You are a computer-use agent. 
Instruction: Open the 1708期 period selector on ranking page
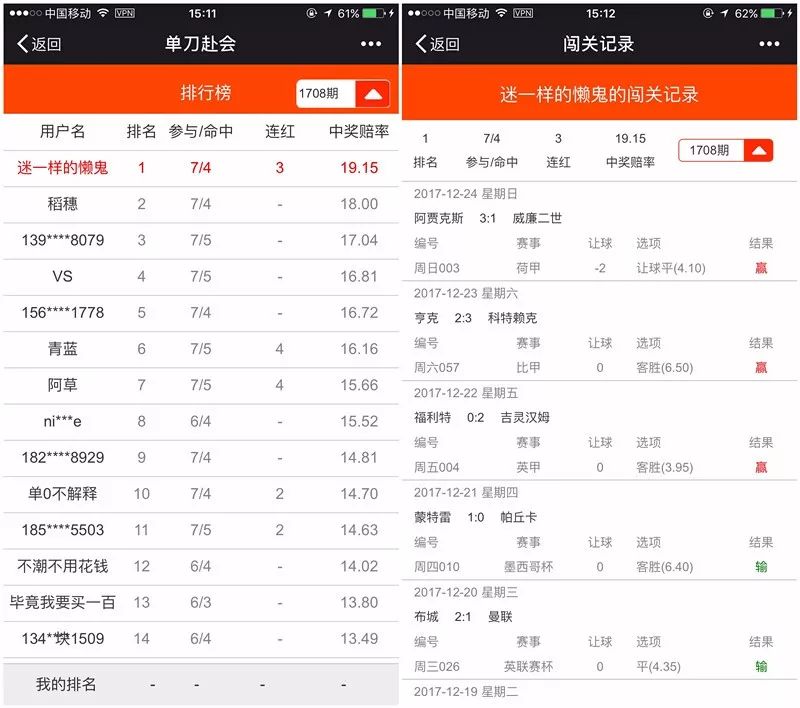[x=319, y=91]
